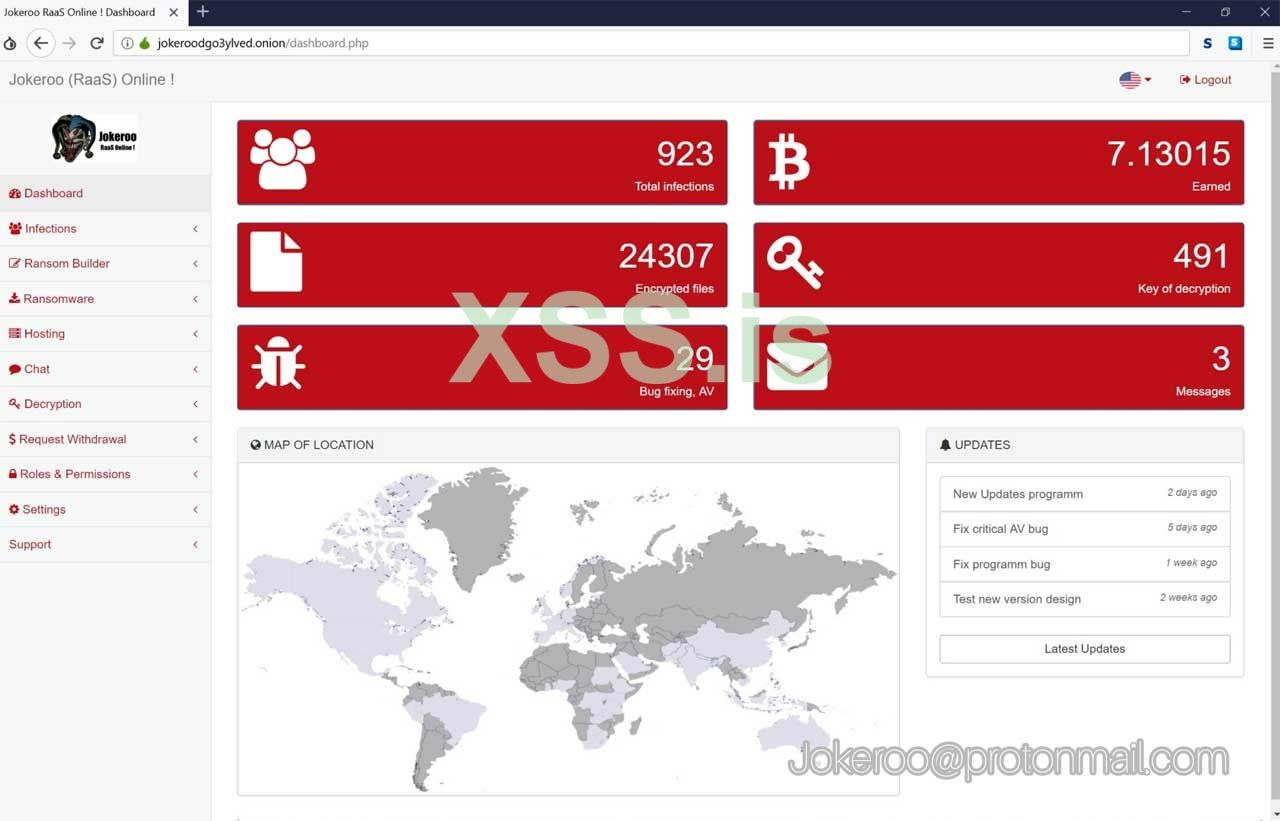Click the blue S extension icon in the toolbar
The height and width of the screenshot is (821, 1280).
coord(1235,43)
